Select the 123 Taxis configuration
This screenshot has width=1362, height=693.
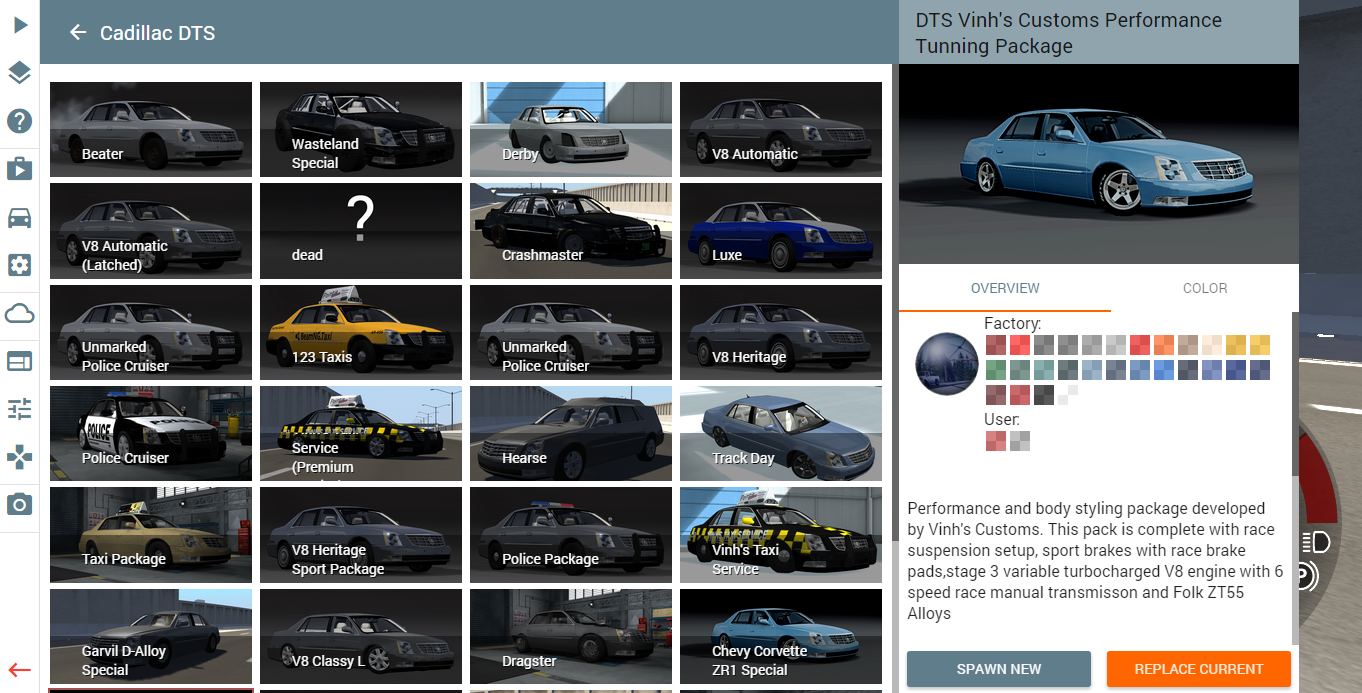(361, 333)
